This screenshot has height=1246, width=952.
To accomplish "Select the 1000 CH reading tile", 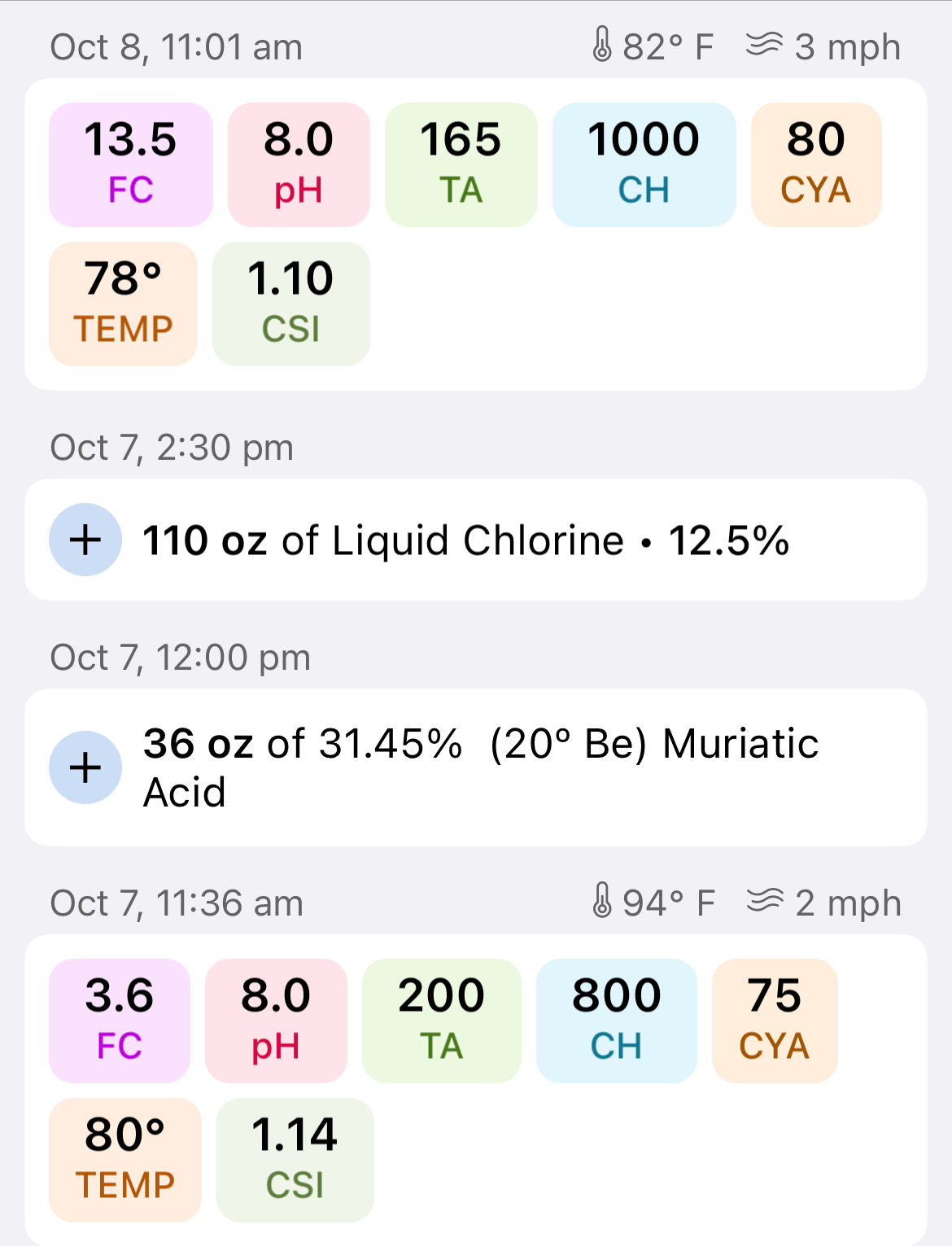I will point(644,164).
